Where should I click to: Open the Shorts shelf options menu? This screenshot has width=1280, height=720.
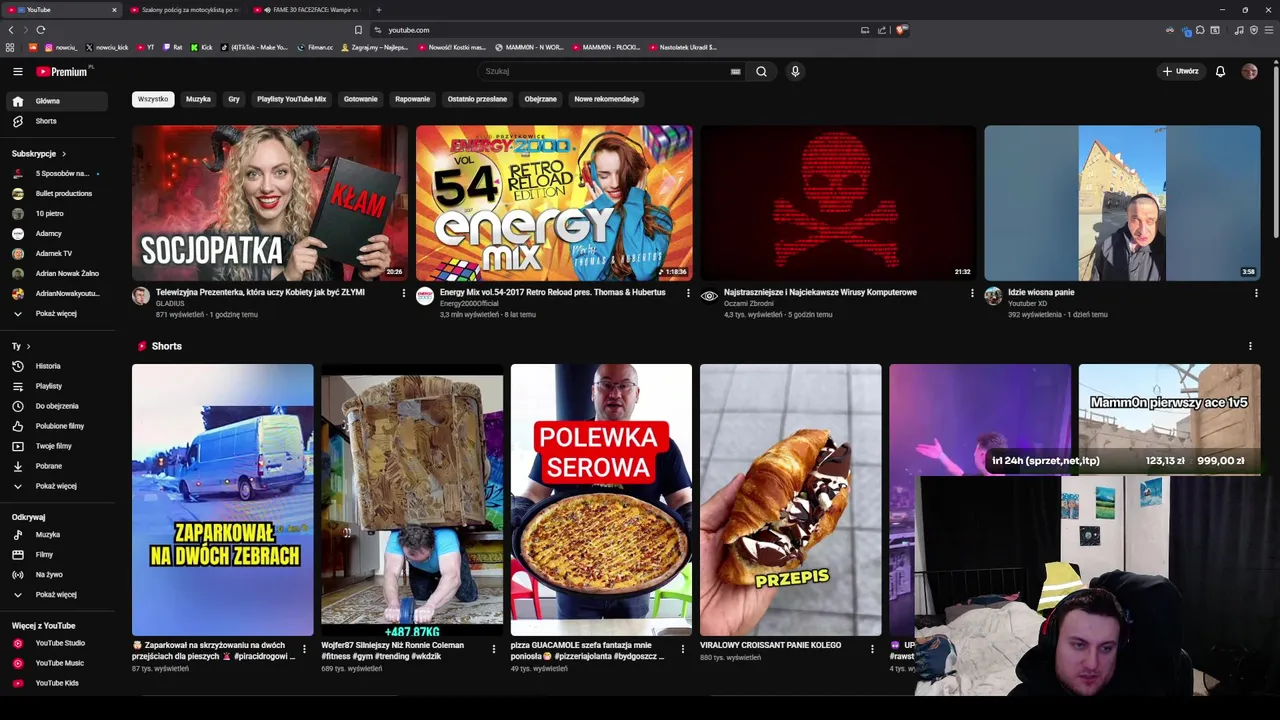click(1250, 346)
